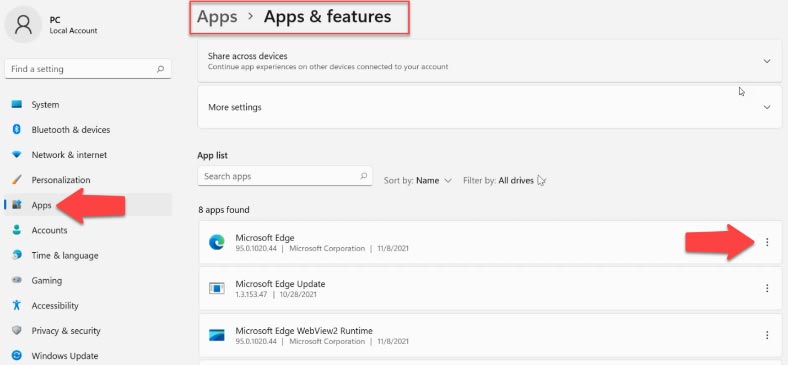788x365 pixels.
Task: Open Accessibility settings
Action: (x=55, y=306)
